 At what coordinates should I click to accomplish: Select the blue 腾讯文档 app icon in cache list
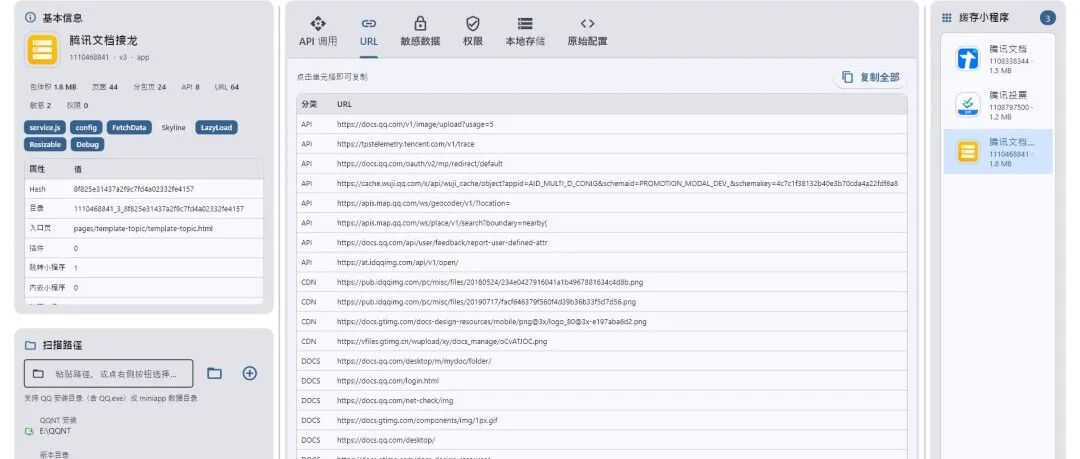coord(968,59)
